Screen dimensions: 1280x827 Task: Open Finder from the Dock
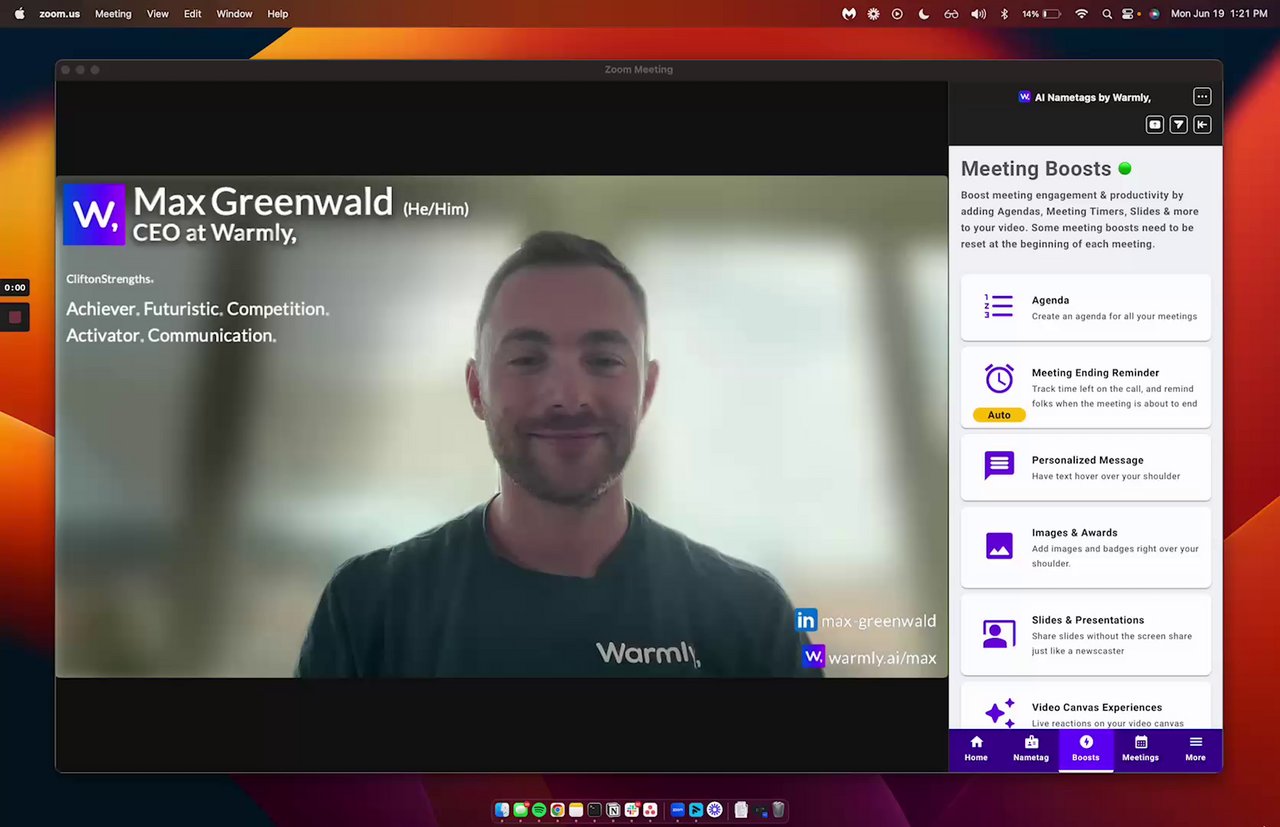click(502, 810)
